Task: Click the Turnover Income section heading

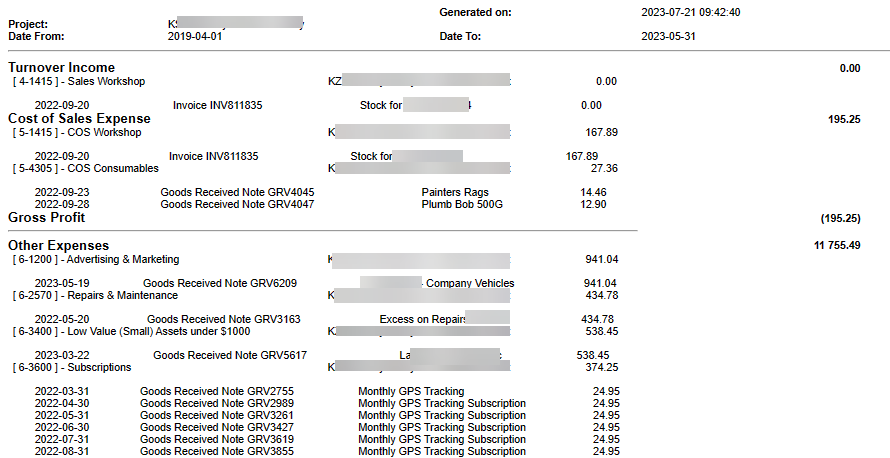Action: pos(61,68)
